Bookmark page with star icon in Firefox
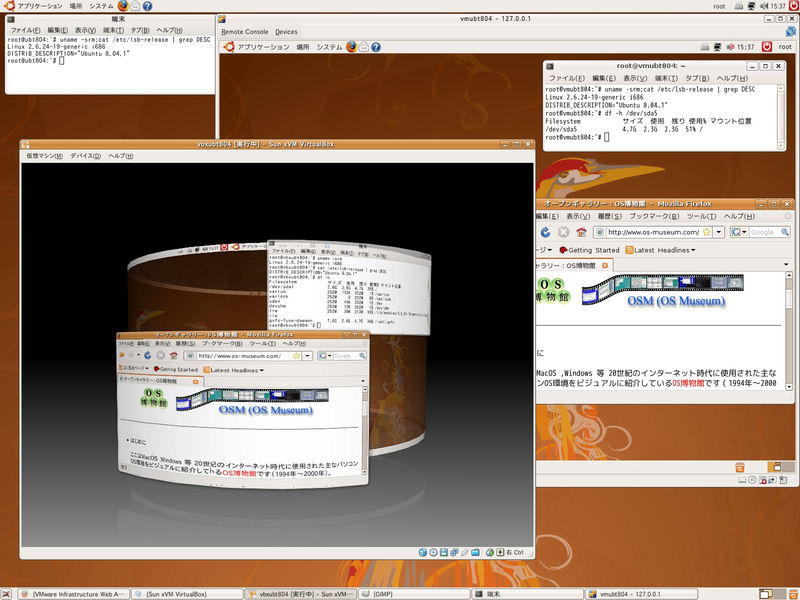800x600 pixels. 706,232
